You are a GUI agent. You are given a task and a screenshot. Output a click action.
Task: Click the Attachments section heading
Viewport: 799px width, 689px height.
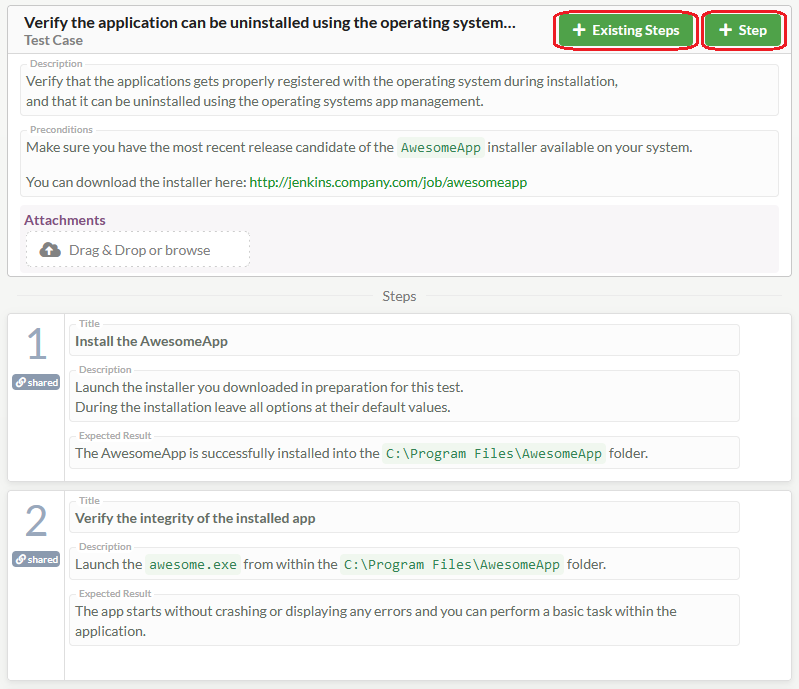tap(65, 220)
